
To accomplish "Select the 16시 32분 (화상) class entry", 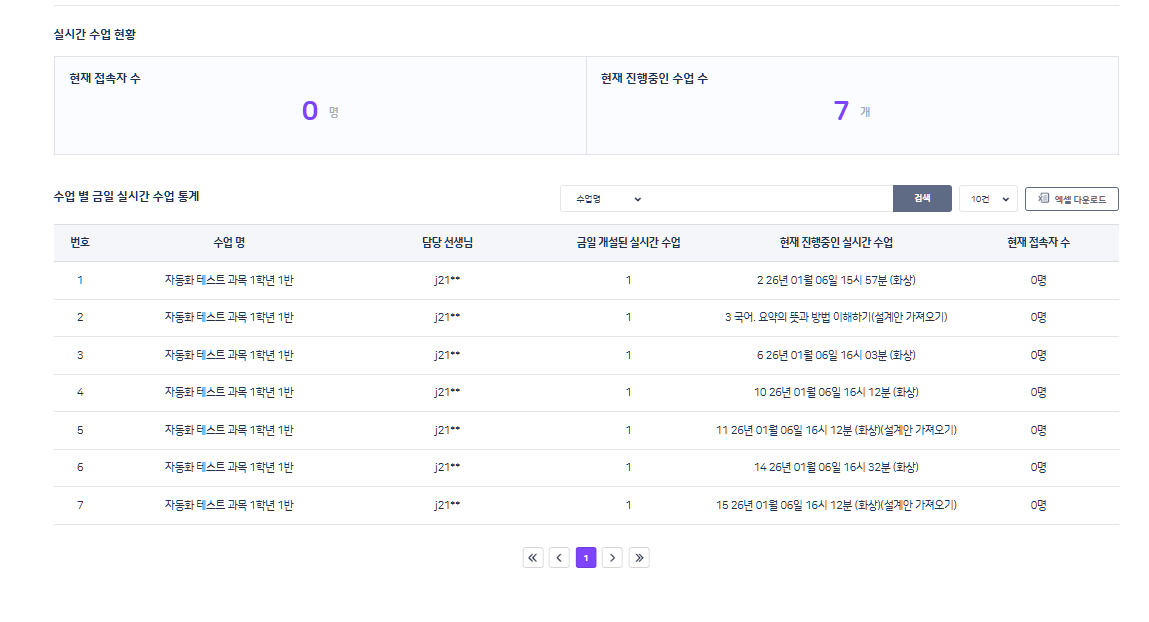I will coord(836,468).
